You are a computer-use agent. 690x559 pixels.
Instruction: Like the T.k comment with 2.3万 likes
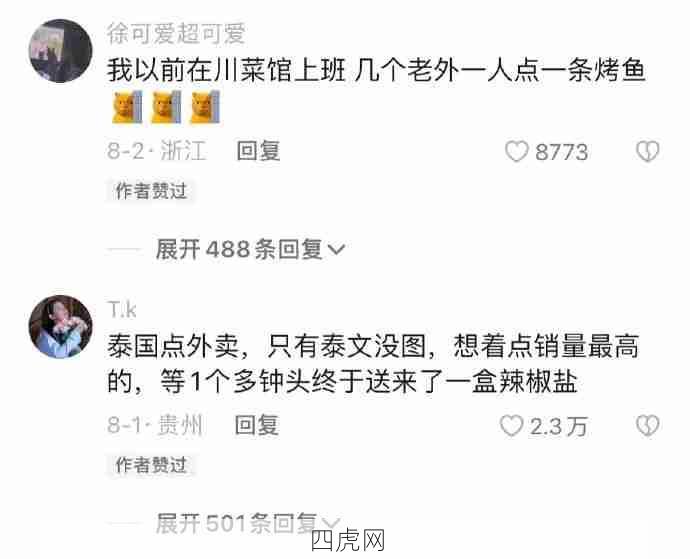click(x=511, y=426)
